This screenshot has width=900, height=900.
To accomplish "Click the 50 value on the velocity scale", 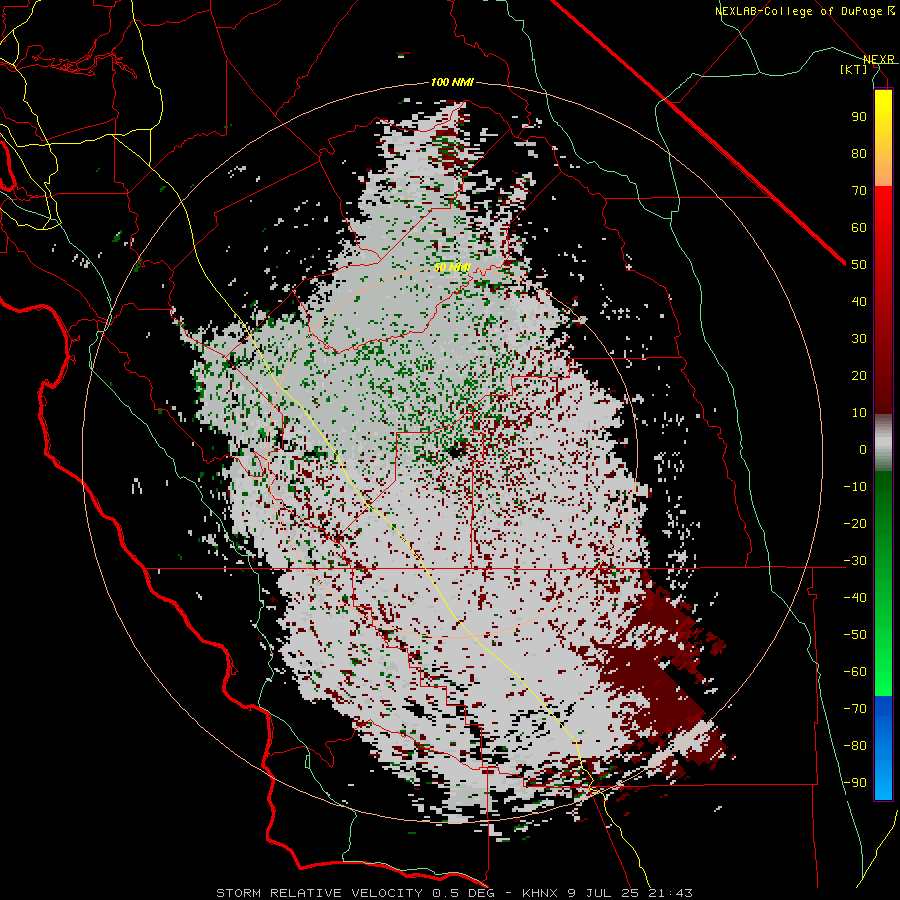I will [x=859, y=265].
